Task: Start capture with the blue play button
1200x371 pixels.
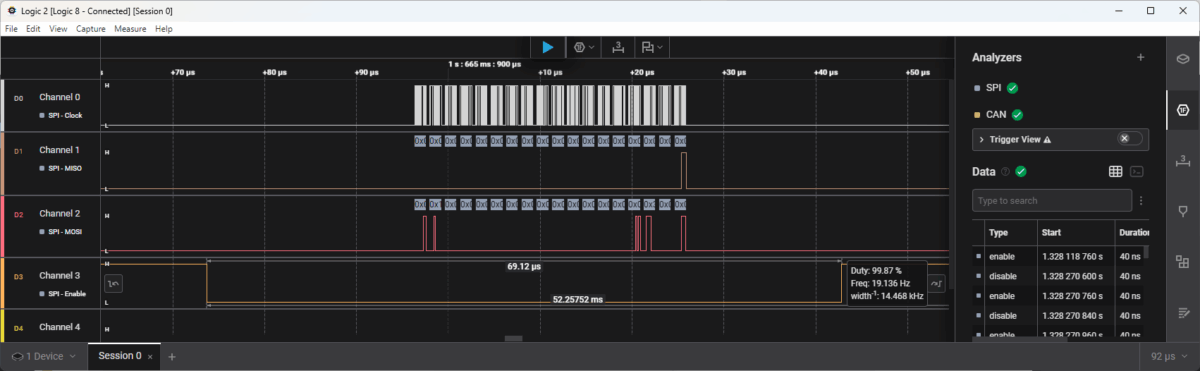Action: click(547, 47)
